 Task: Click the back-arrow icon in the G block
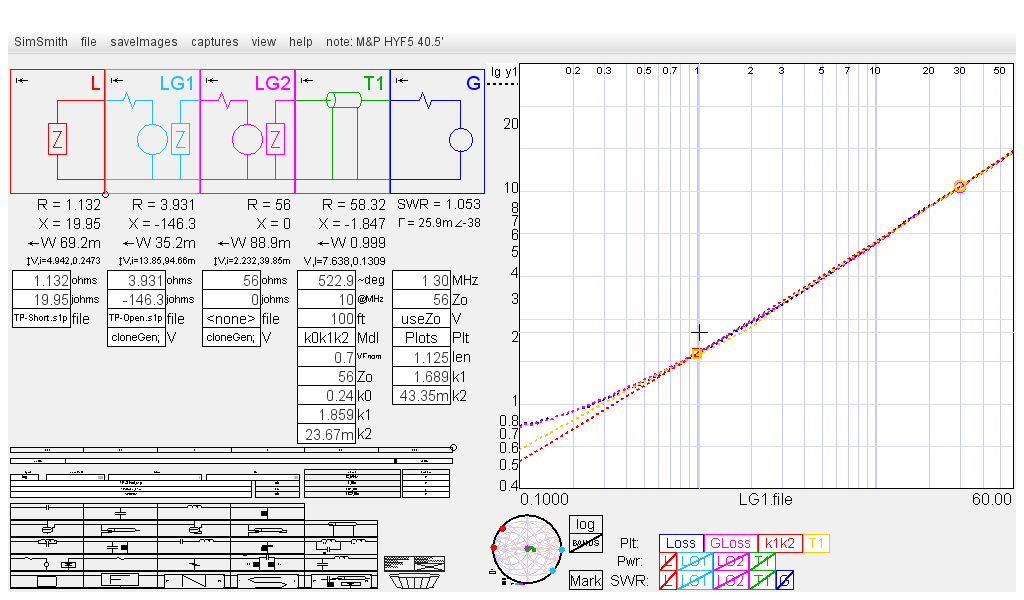point(402,80)
